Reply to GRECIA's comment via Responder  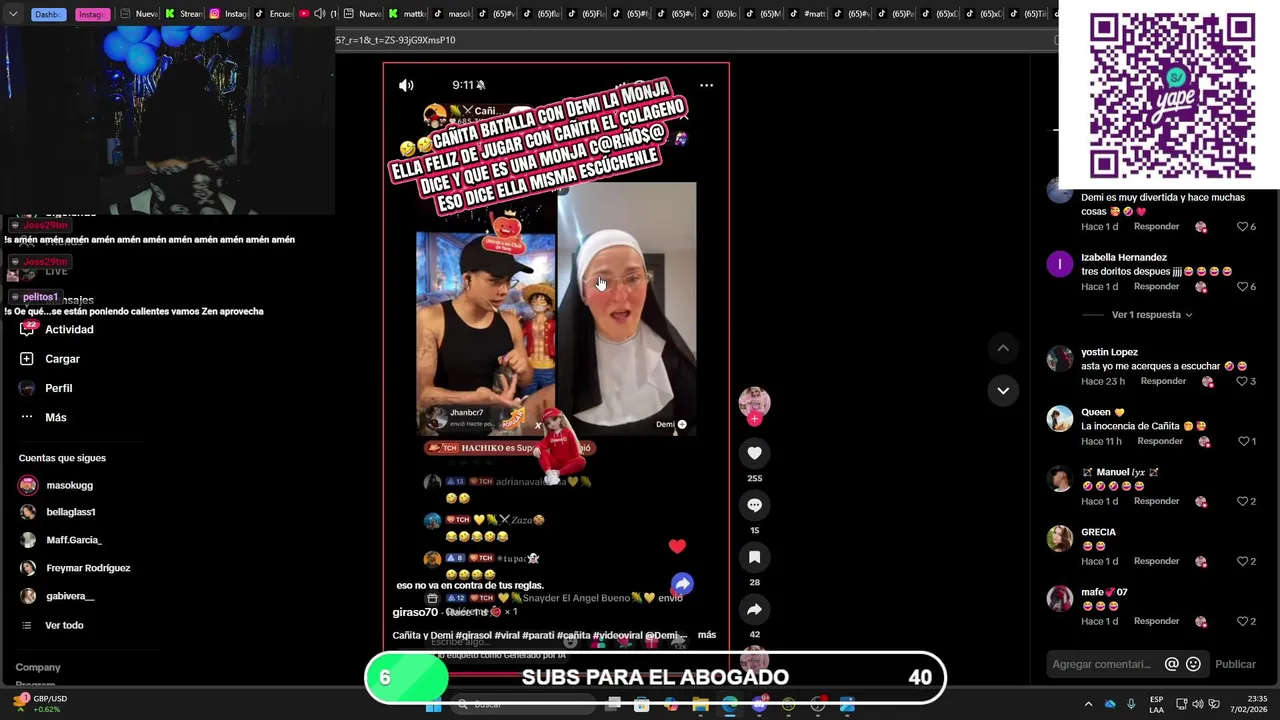(x=1157, y=561)
